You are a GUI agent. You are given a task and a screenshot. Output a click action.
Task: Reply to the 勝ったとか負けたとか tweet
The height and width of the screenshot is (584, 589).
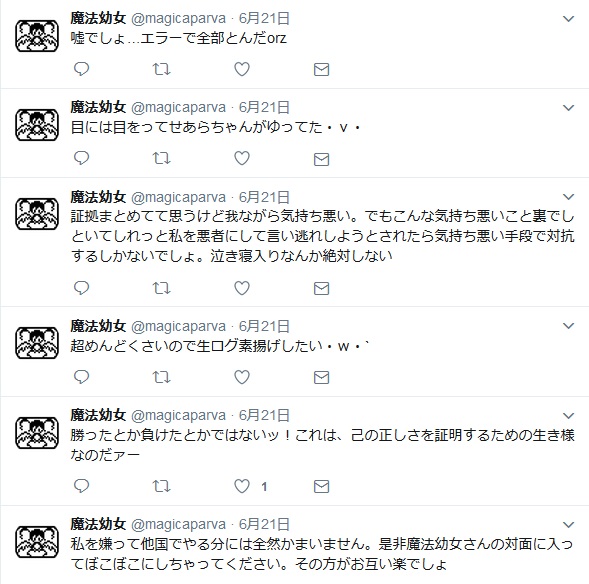[x=81, y=486]
